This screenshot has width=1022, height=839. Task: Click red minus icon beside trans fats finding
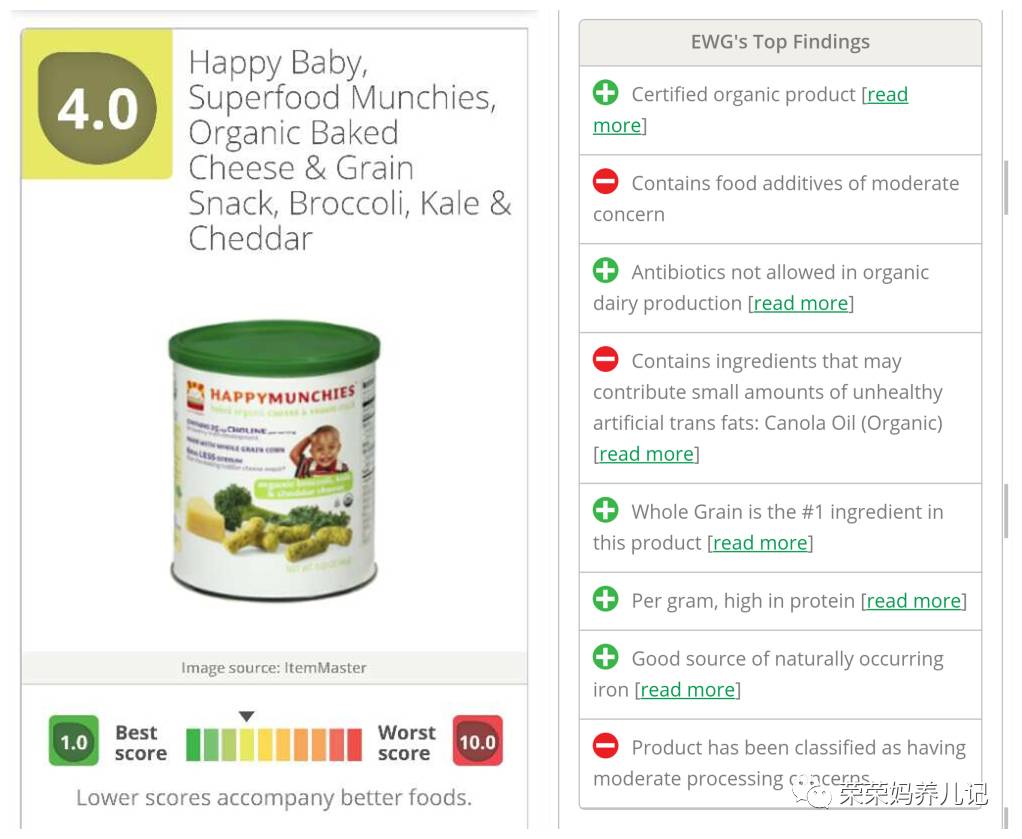[x=605, y=359]
